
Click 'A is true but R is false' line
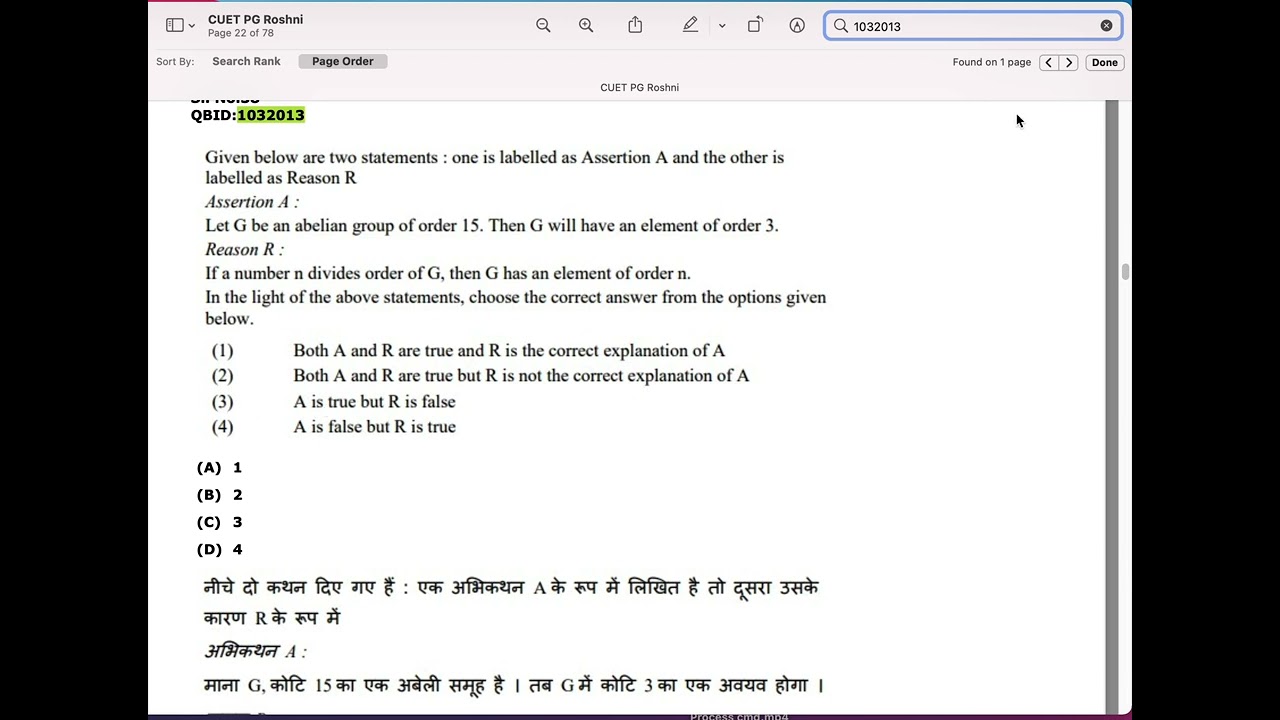(374, 402)
